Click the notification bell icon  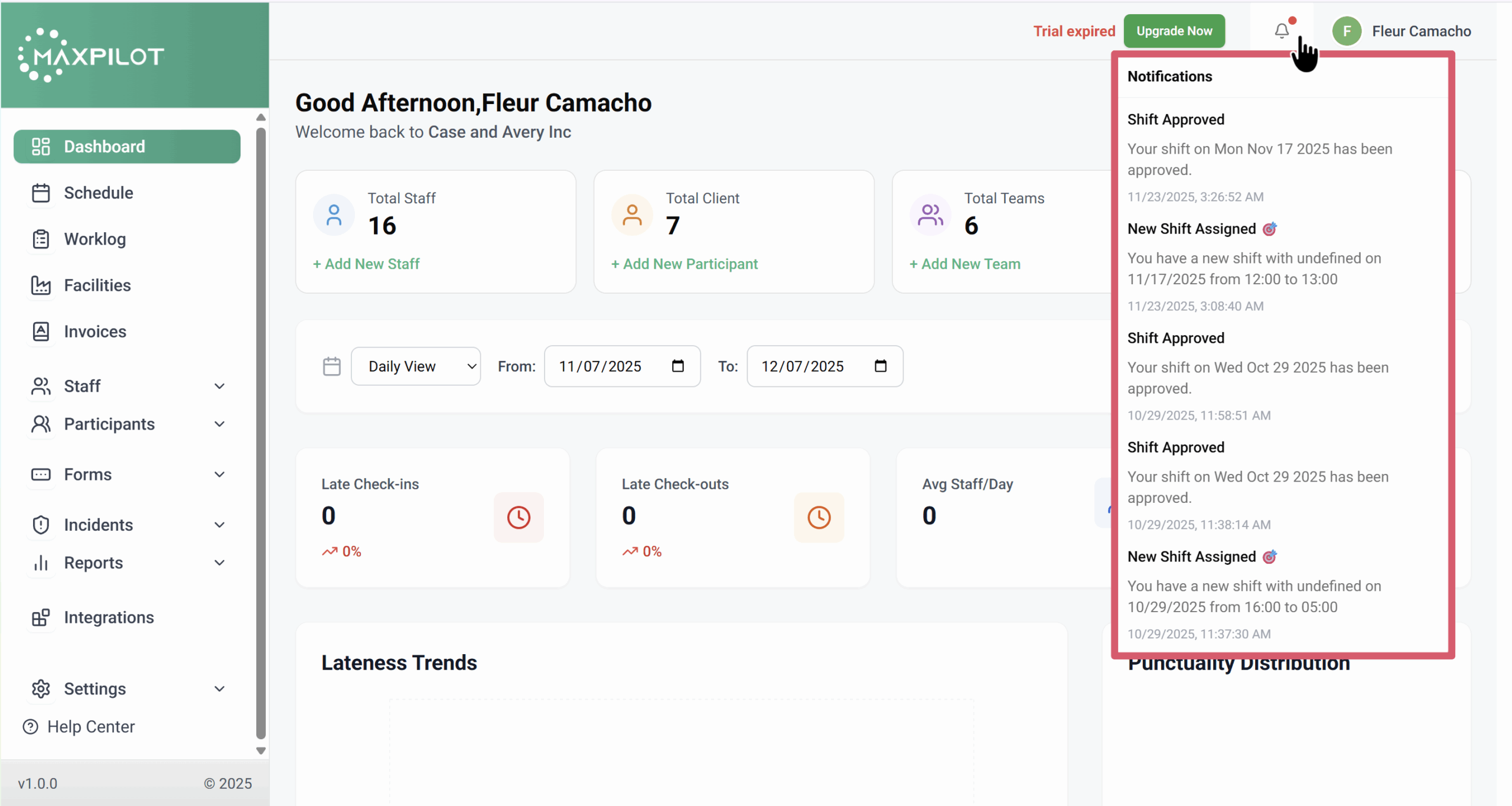point(1281,31)
